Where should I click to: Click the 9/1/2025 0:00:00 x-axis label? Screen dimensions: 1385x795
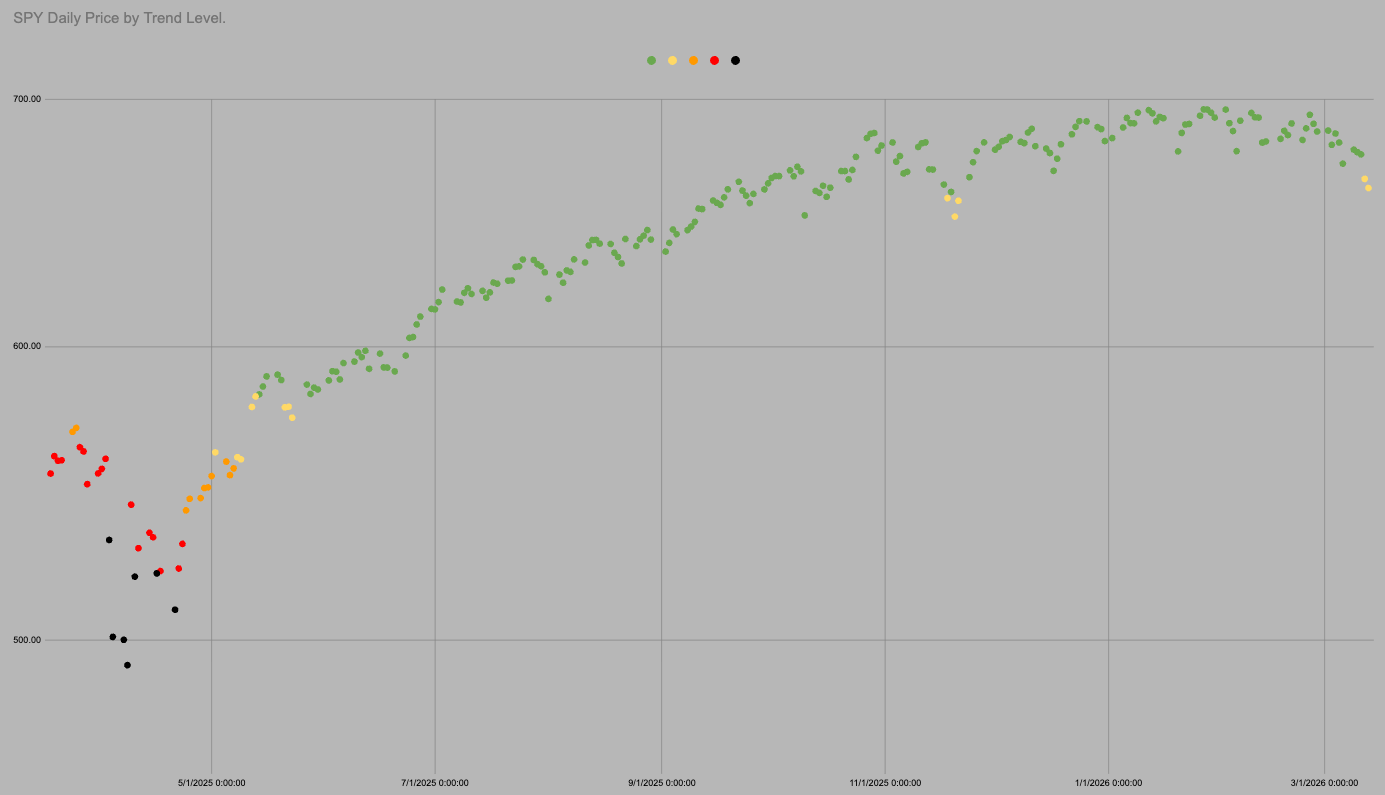pos(662,782)
